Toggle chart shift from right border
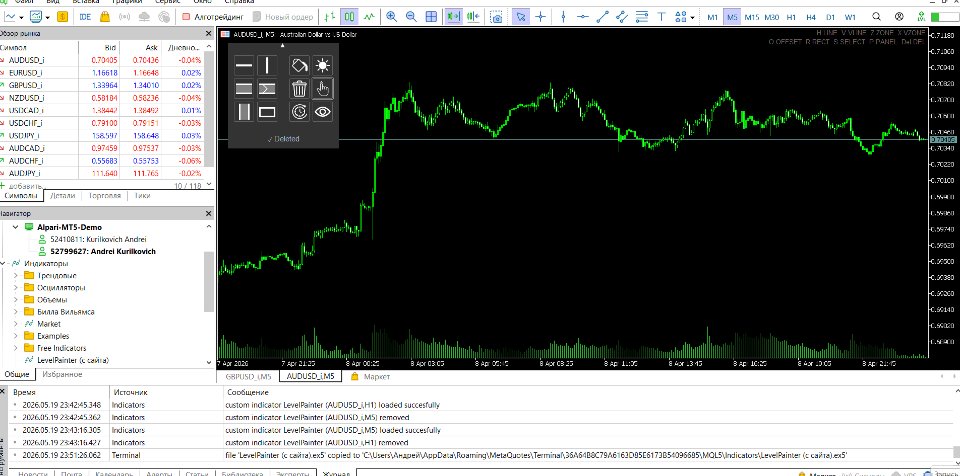The image size is (960, 476). [x=473, y=17]
